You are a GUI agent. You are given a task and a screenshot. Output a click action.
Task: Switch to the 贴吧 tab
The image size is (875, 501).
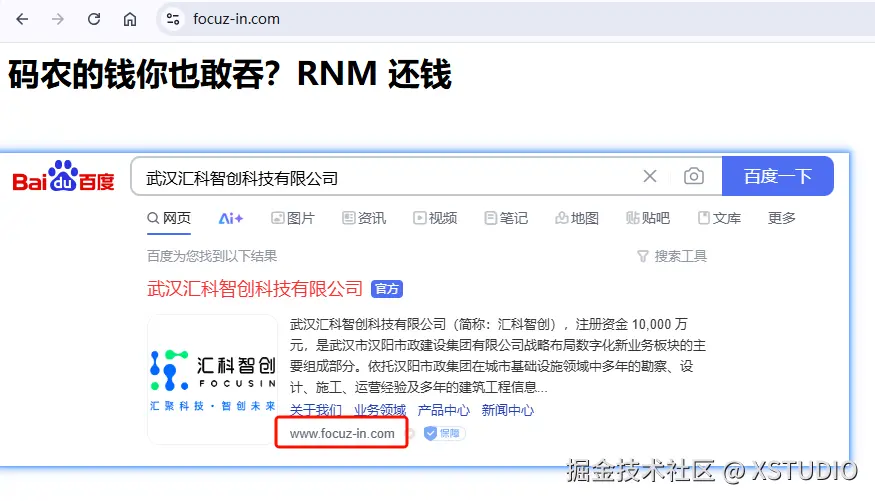(x=648, y=218)
